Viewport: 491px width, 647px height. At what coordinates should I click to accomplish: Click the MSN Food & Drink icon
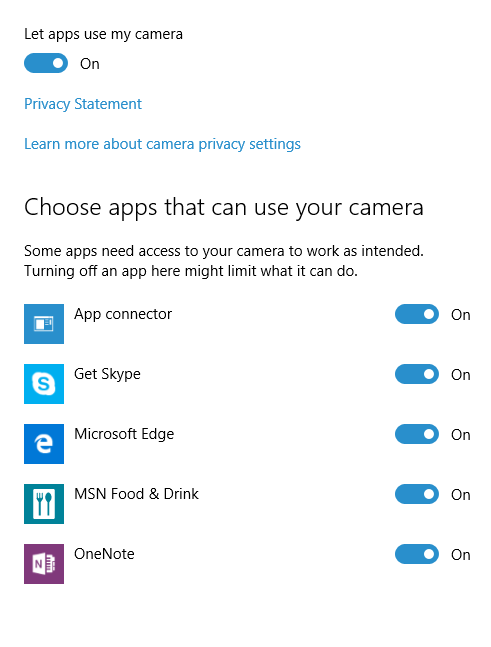(44, 504)
